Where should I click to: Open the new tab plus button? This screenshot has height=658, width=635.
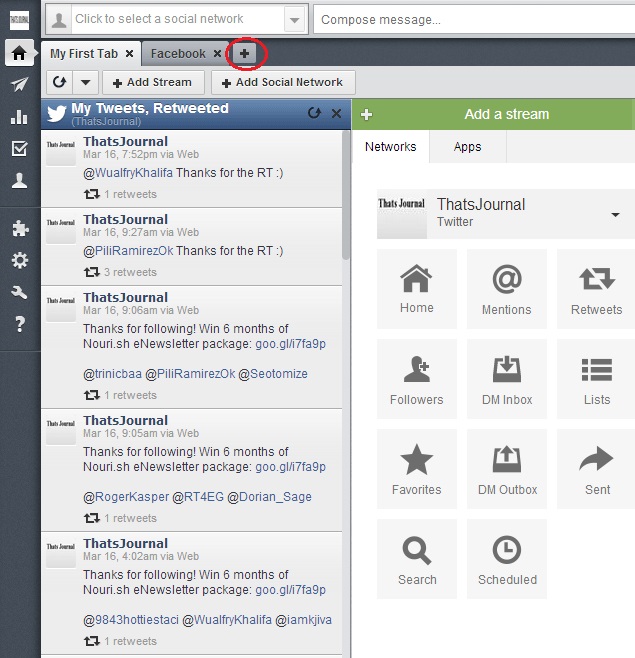pos(245,53)
